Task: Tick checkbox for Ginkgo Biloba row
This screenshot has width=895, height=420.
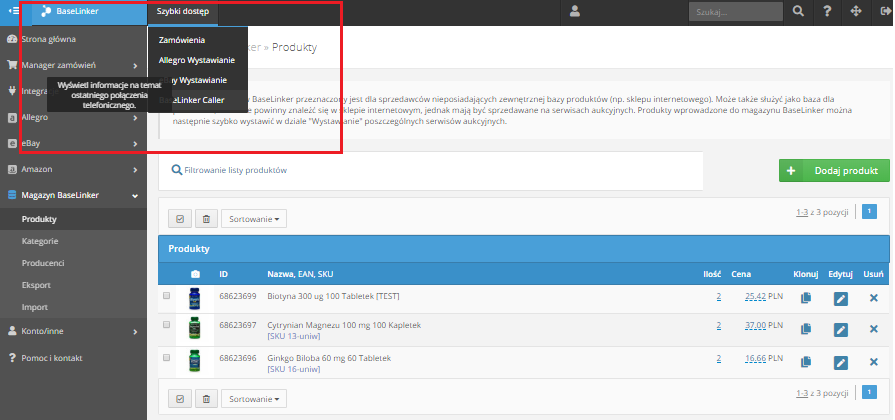Action: (x=166, y=358)
